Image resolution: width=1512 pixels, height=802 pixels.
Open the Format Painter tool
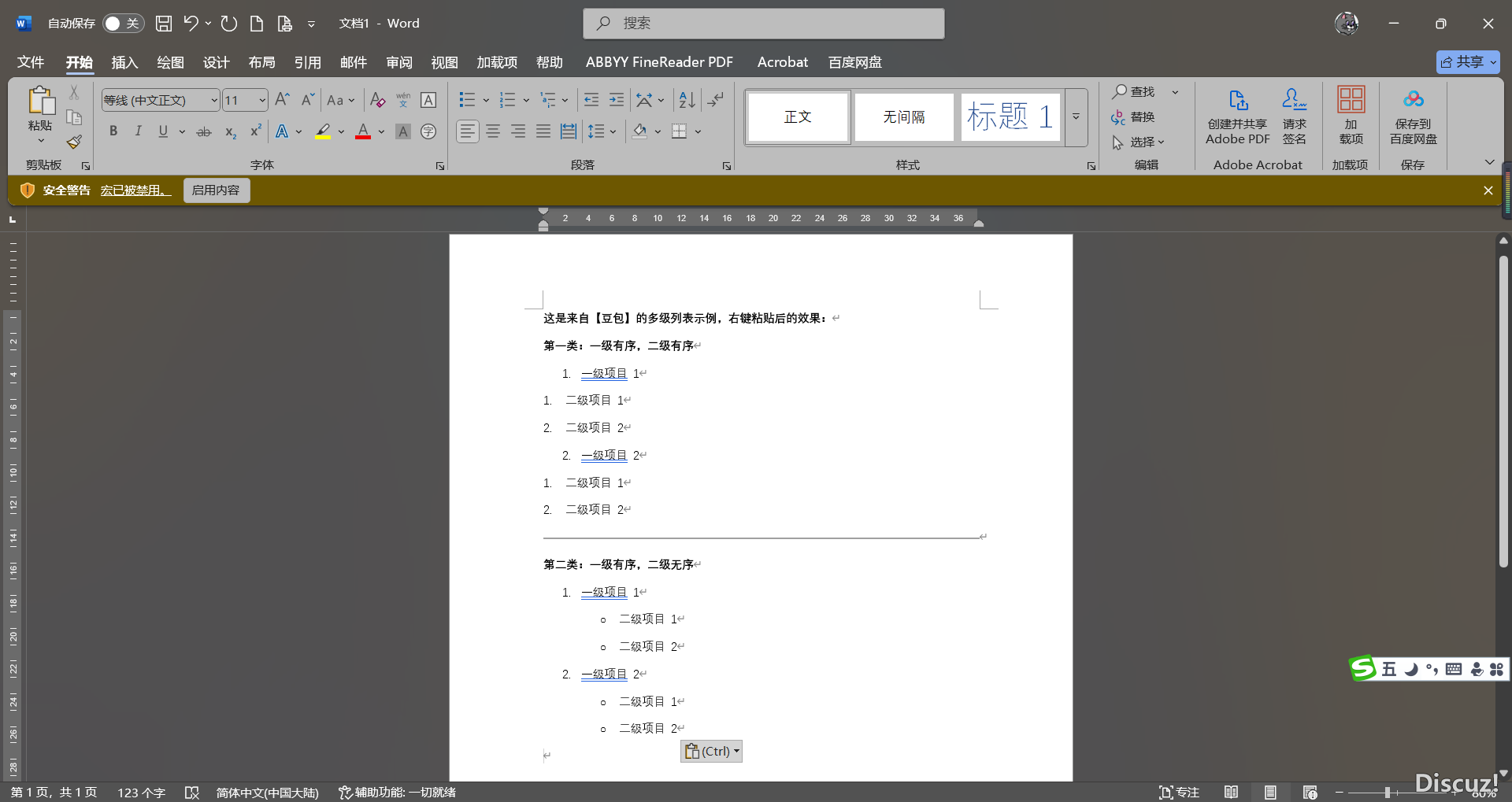pyautogui.click(x=73, y=142)
